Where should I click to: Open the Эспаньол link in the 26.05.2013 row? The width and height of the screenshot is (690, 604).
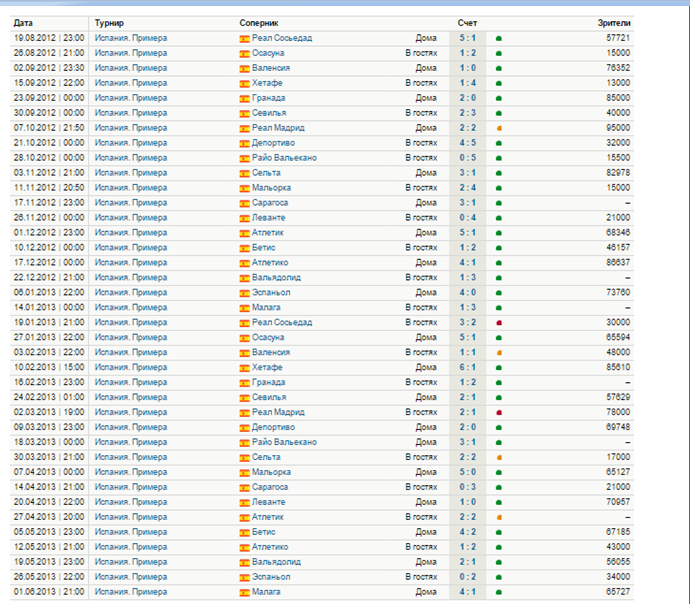pyautogui.click(x=271, y=577)
